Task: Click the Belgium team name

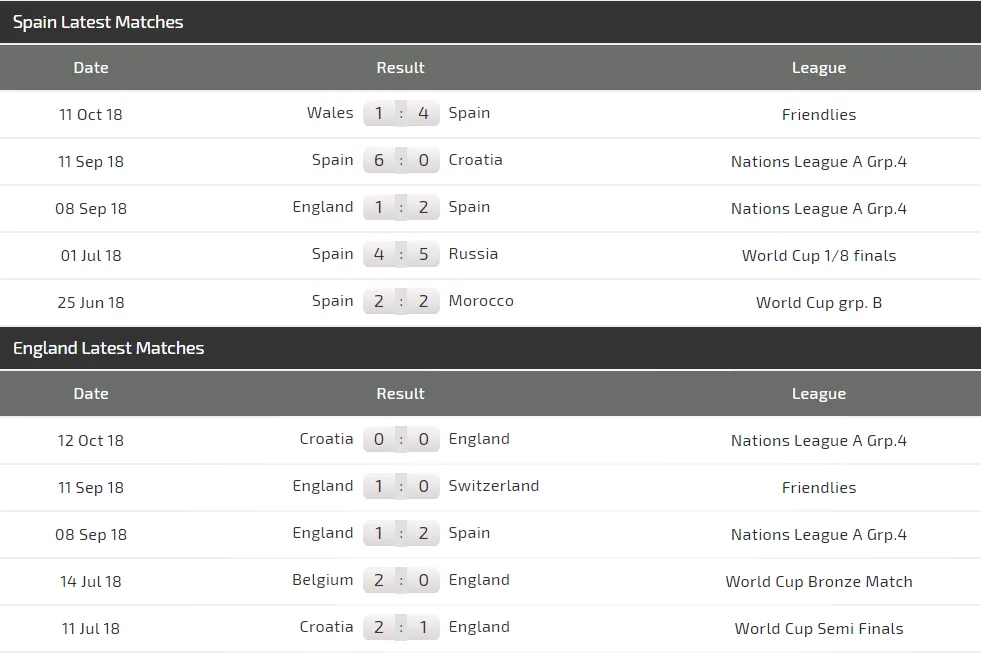Action: (x=322, y=580)
